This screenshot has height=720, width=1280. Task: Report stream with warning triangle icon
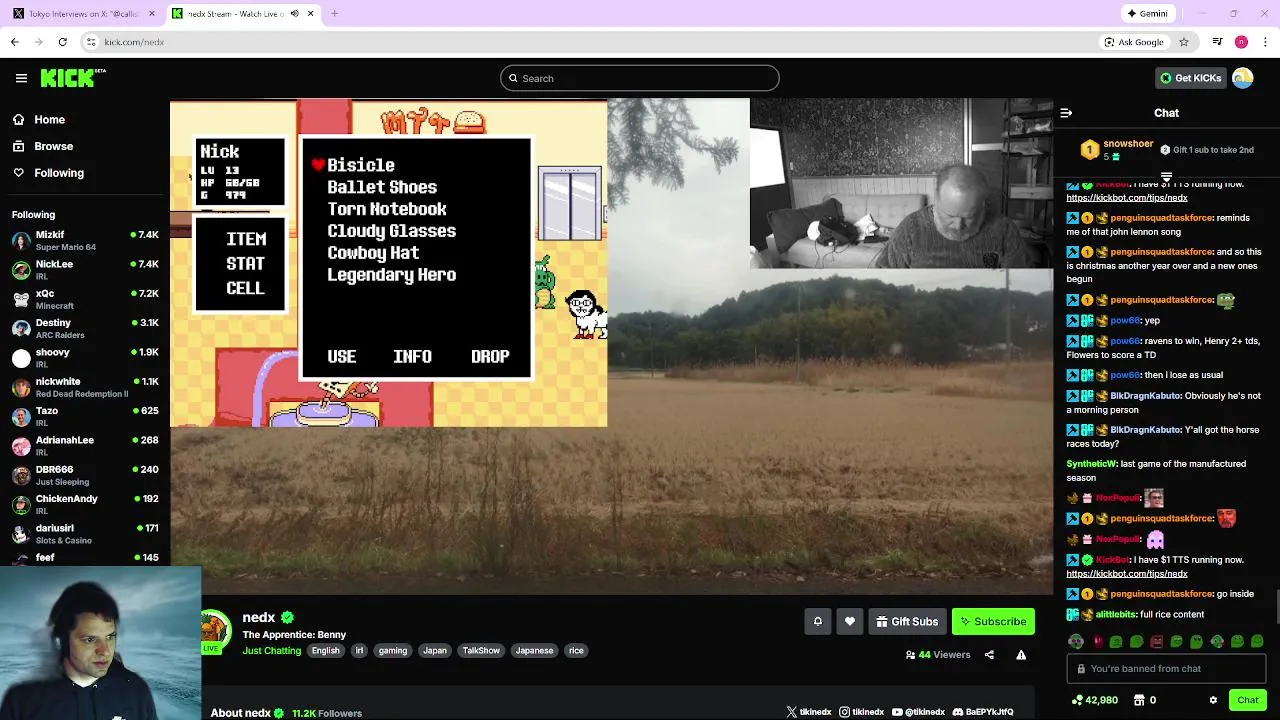1021,655
